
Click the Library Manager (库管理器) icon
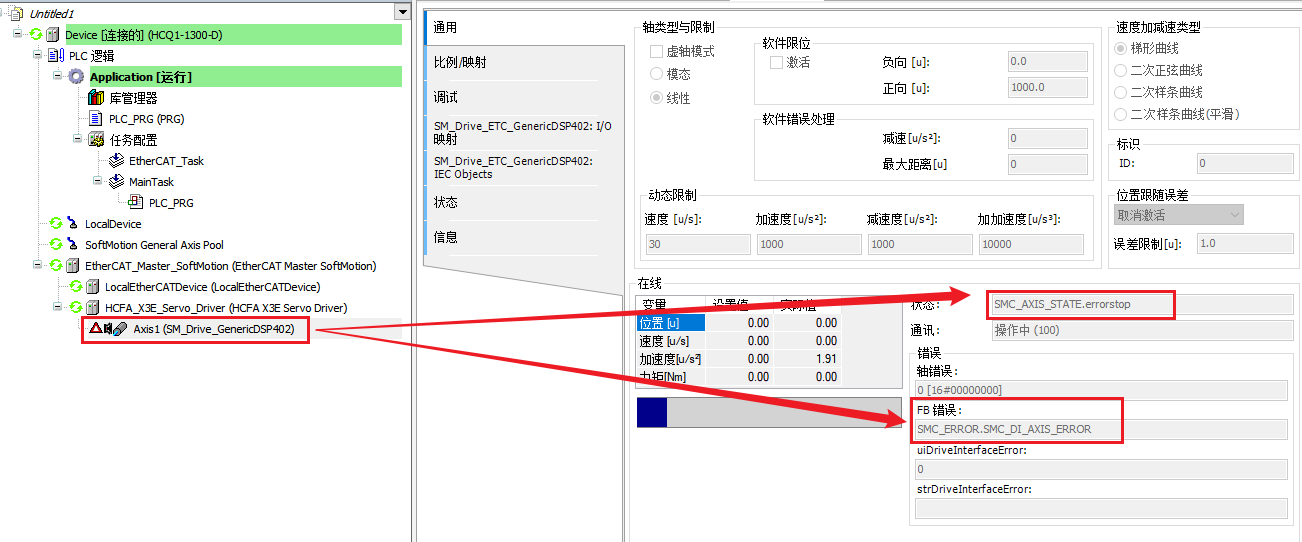pyautogui.click(x=96, y=98)
